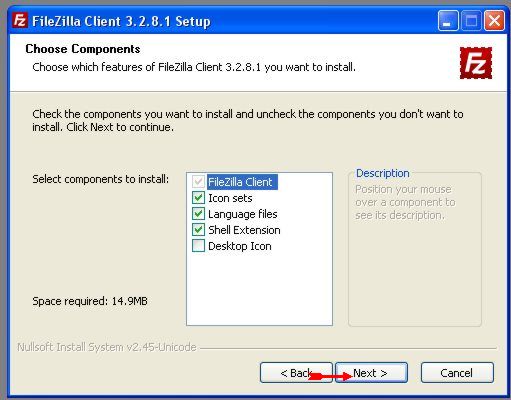Select the Shell Extension component label
Viewport: 511px width, 400px height.
tap(244, 230)
